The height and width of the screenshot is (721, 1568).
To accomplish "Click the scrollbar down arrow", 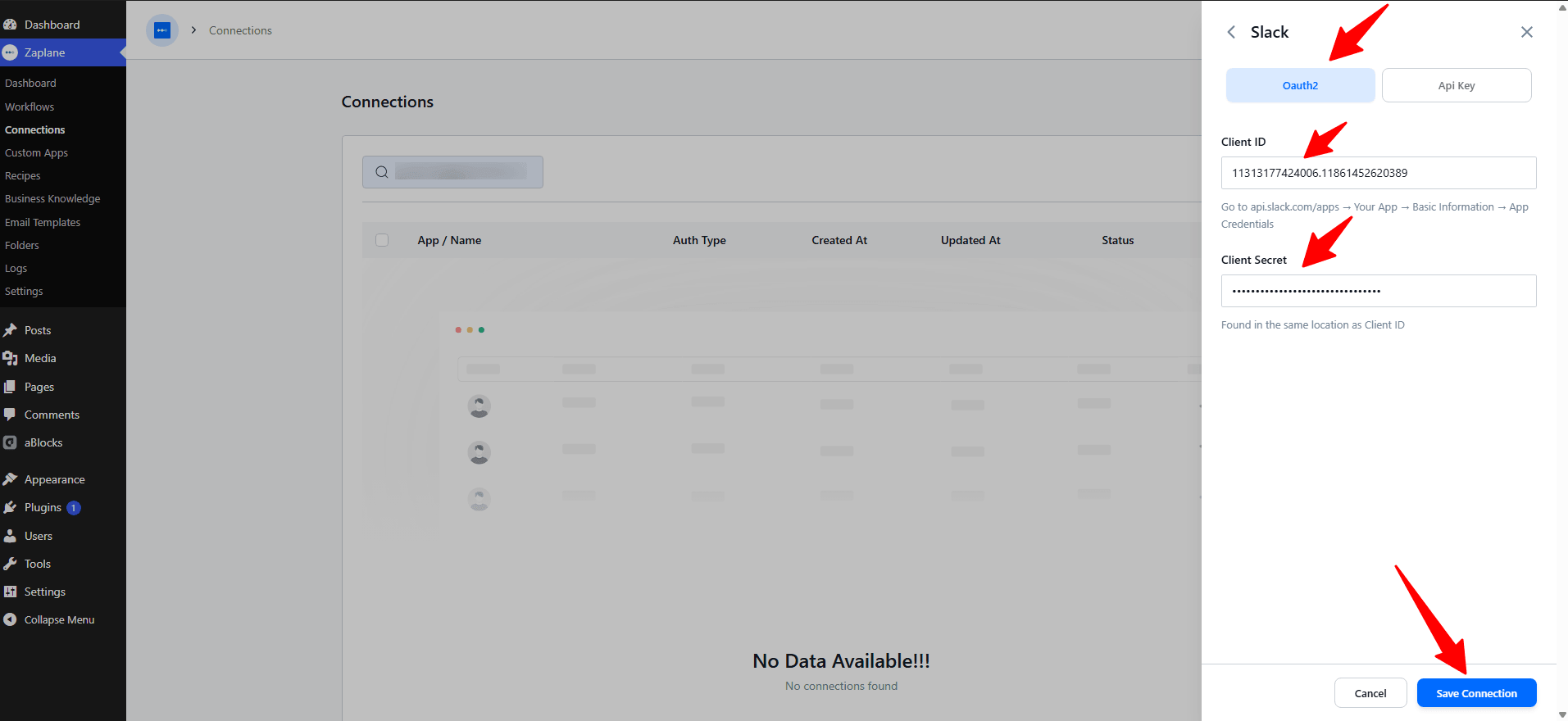I will [1562, 714].
